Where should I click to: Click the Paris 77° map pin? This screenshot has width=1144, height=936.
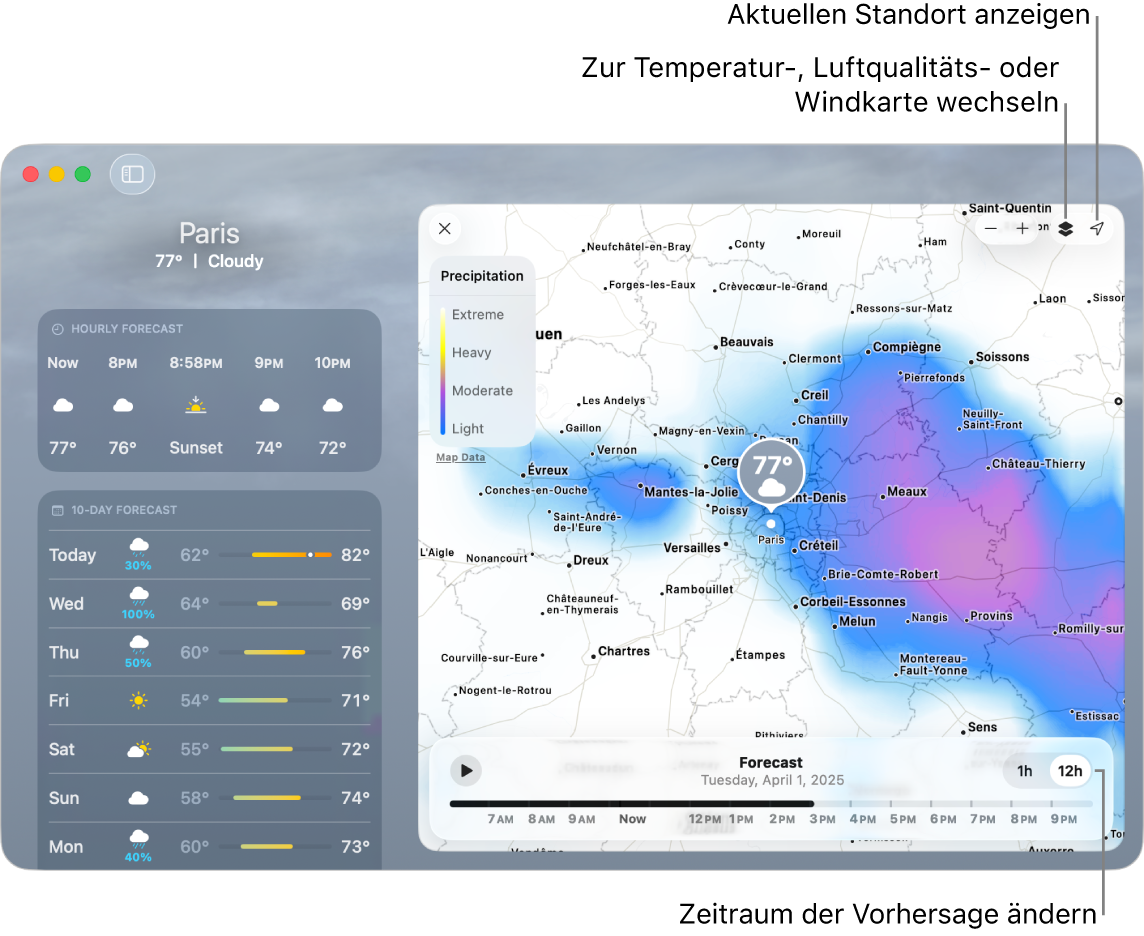tap(771, 472)
